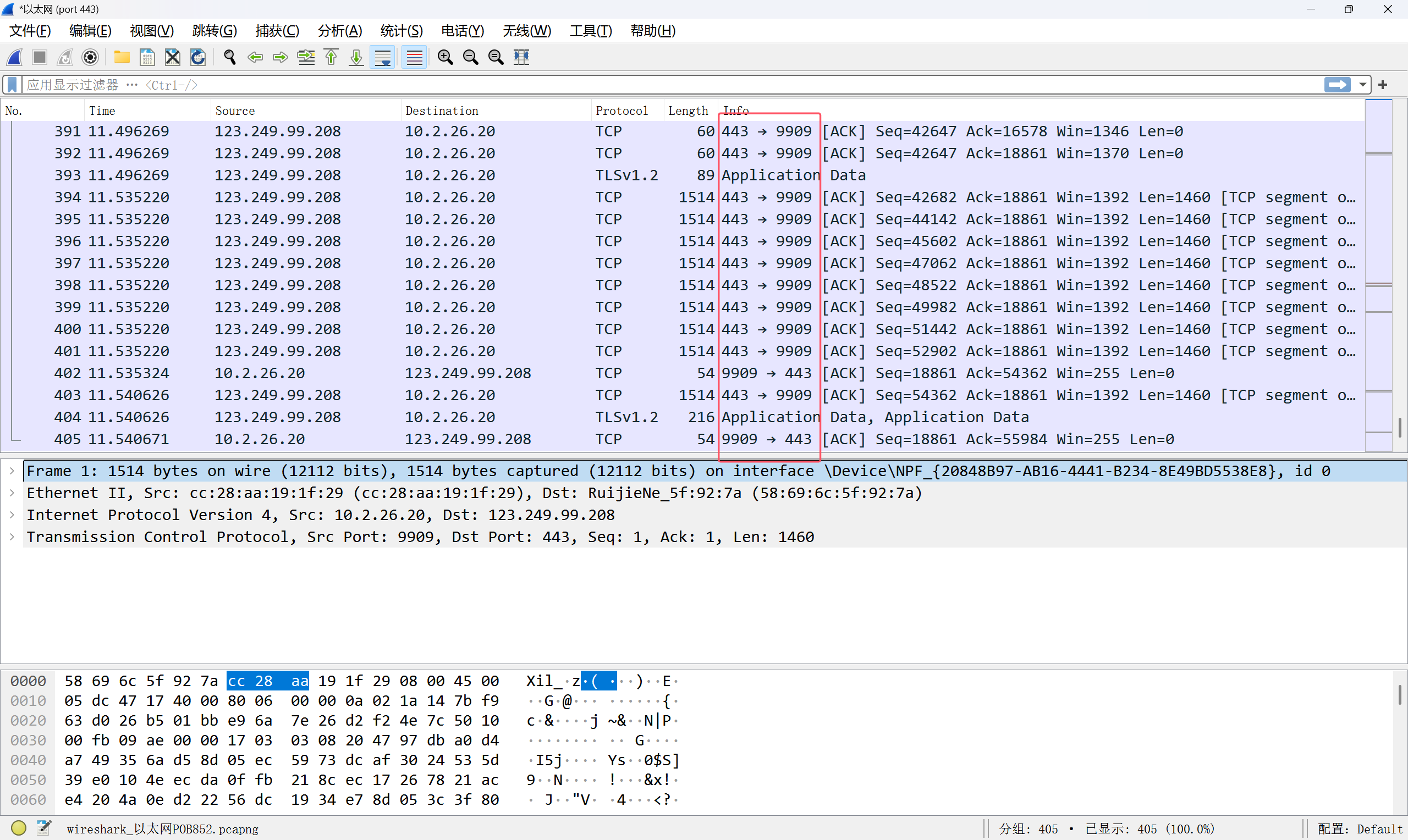Open the 分析(A) menu
The image size is (1408, 840).
[339, 31]
